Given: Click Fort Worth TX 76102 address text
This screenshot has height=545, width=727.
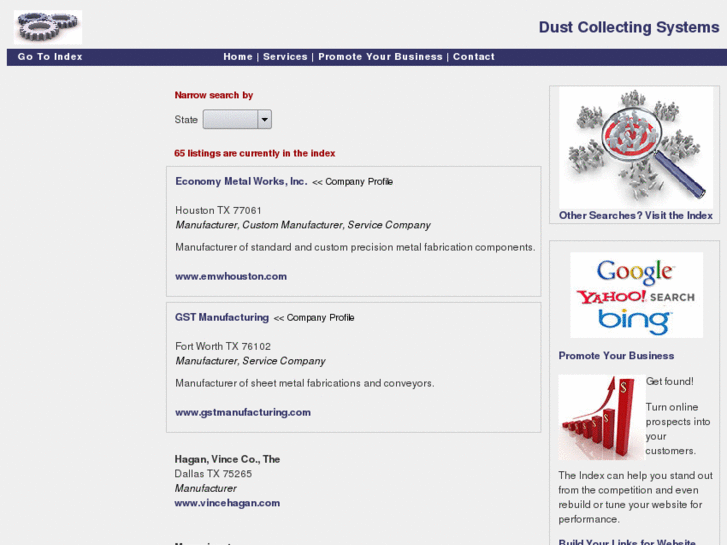Looking at the screenshot, I should [223, 346].
